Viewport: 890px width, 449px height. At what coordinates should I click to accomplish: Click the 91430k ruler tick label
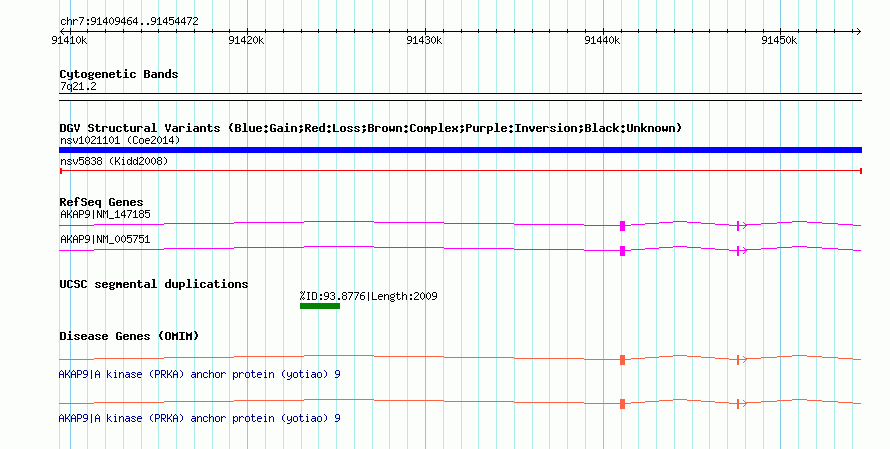click(x=425, y=40)
